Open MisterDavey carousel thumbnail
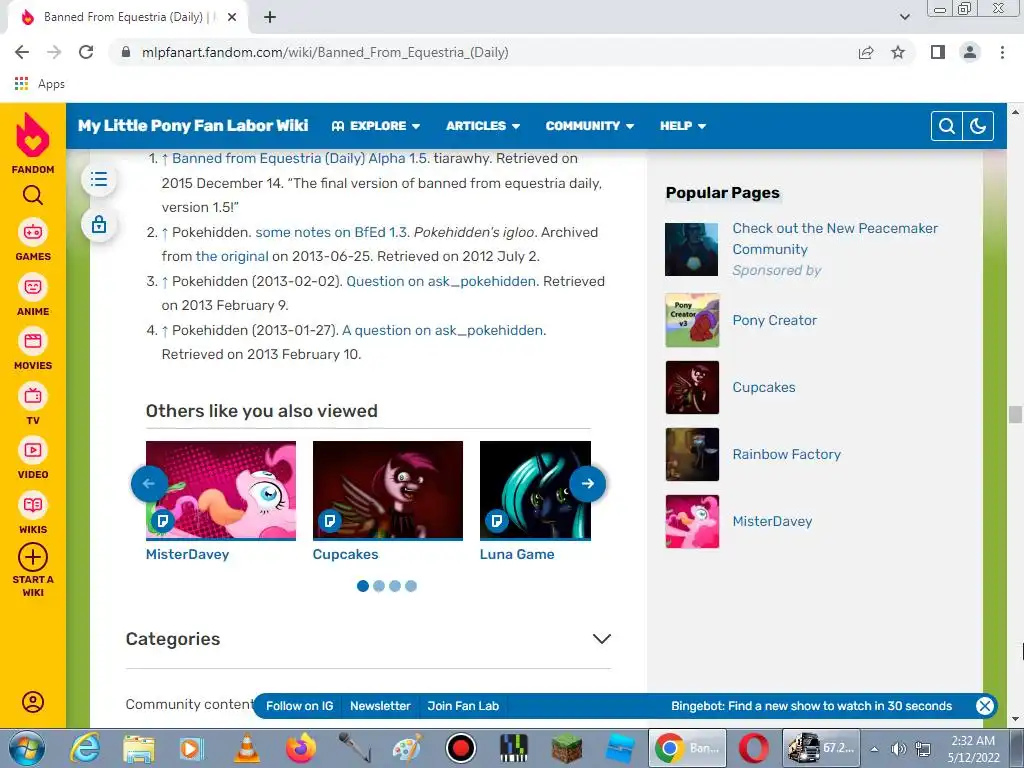Image resolution: width=1024 pixels, height=768 pixels. pyautogui.click(x=221, y=490)
